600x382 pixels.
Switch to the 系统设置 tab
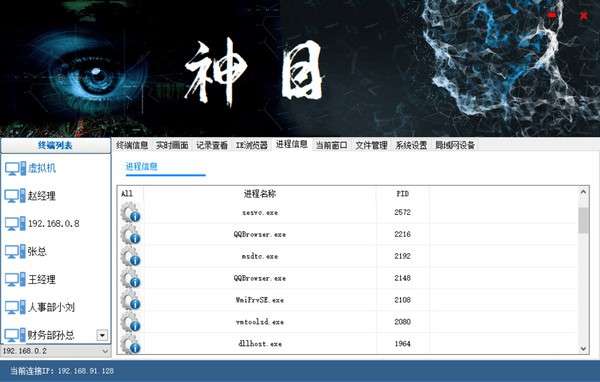tap(411, 145)
